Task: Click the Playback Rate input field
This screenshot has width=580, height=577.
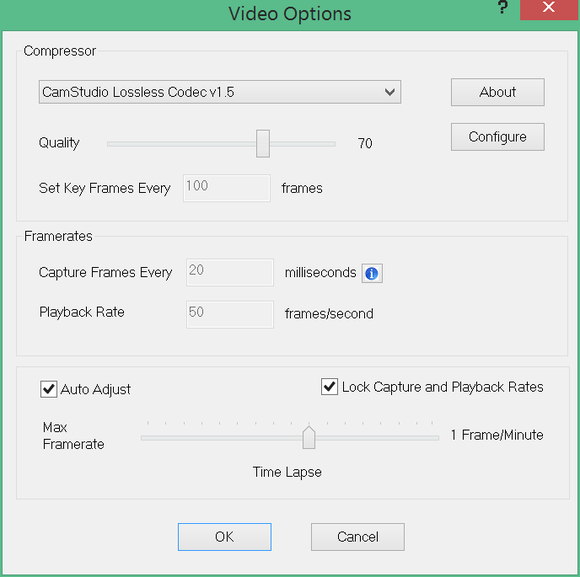Action: coord(230,314)
